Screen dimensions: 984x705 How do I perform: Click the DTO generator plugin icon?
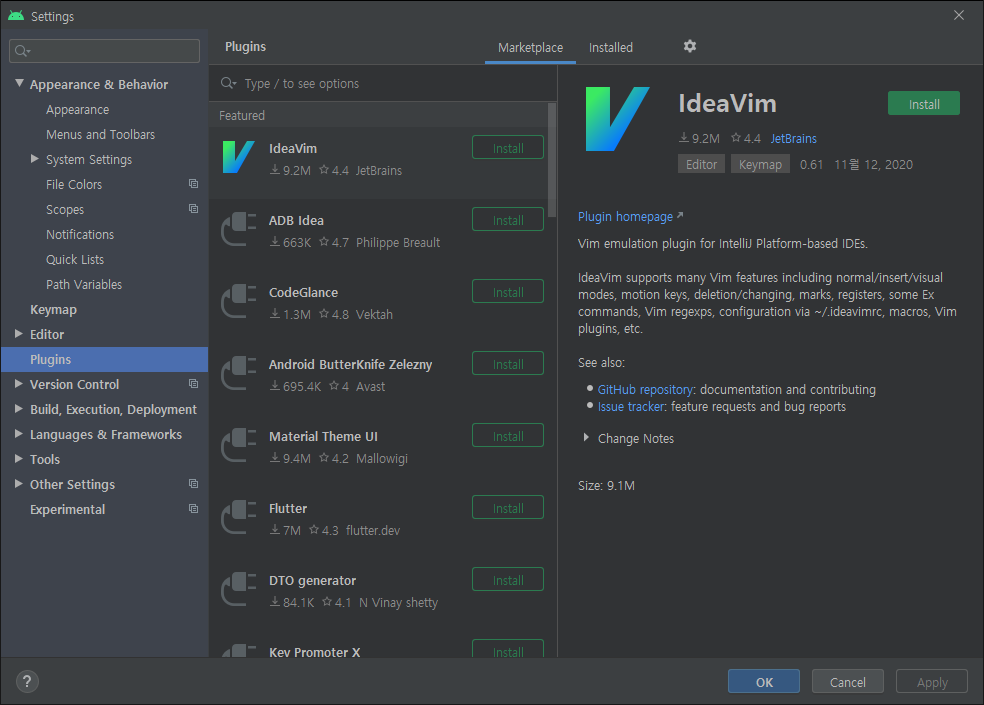[238, 589]
